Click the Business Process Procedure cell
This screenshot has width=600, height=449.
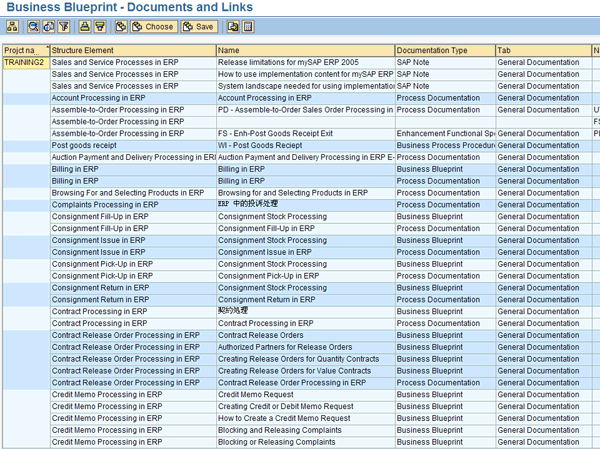[x=444, y=145]
